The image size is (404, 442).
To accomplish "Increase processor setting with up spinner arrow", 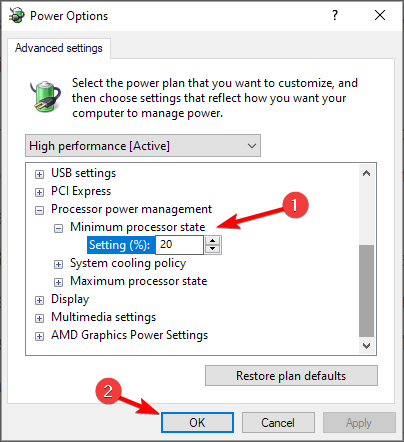I will 213,241.
